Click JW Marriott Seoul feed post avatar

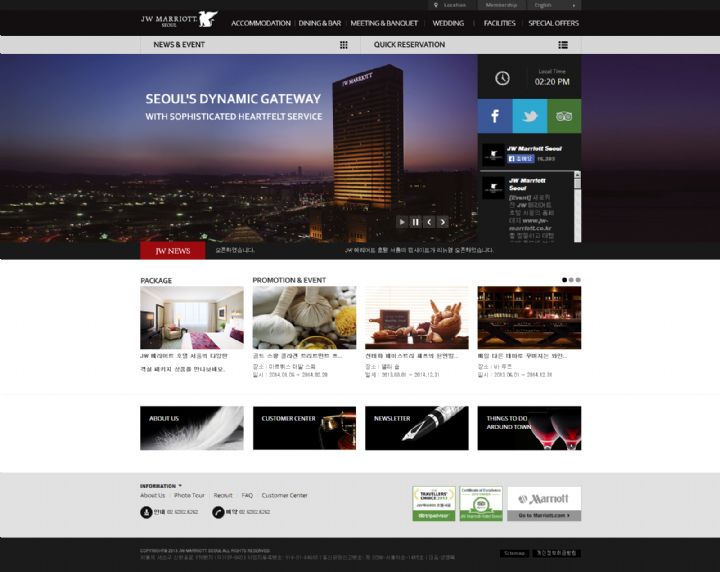point(494,188)
